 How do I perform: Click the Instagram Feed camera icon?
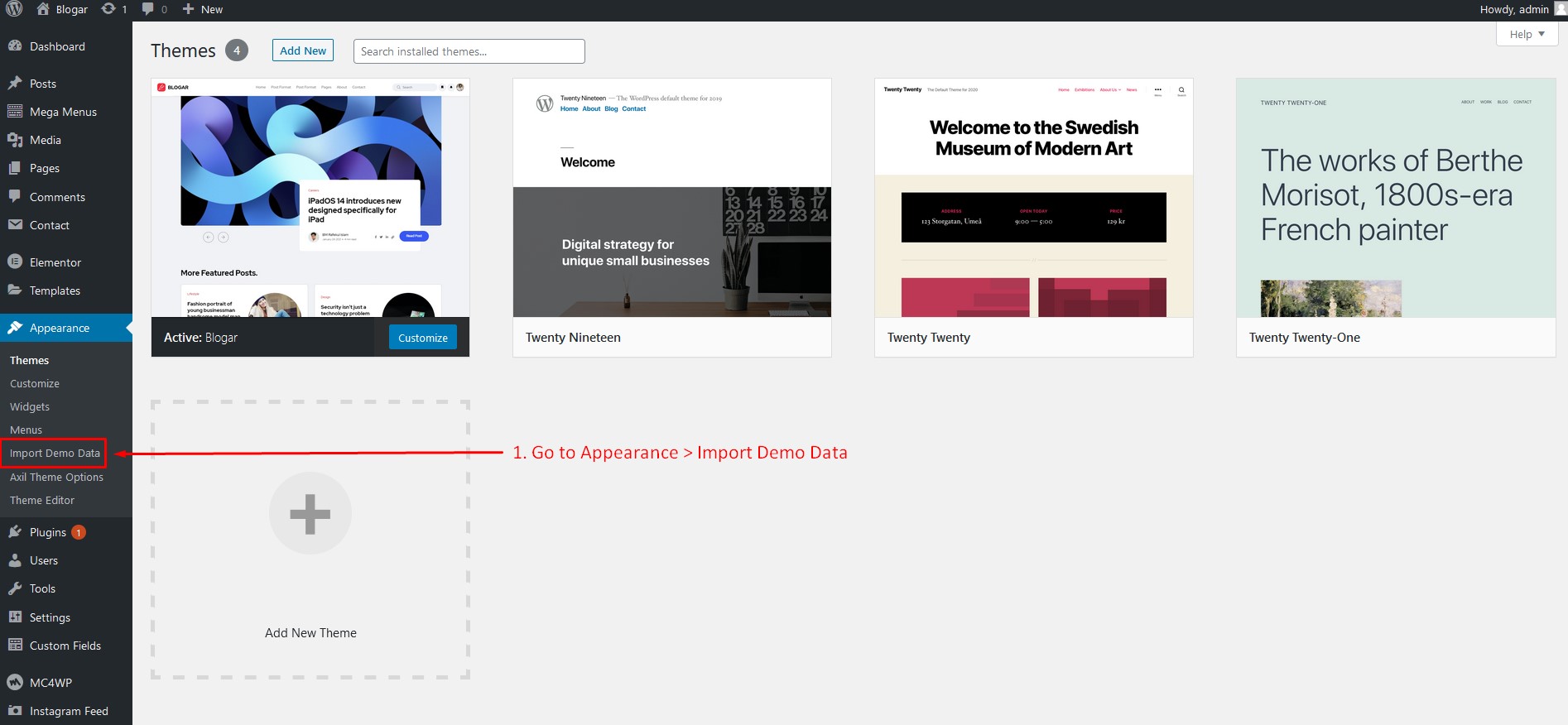pyautogui.click(x=15, y=710)
